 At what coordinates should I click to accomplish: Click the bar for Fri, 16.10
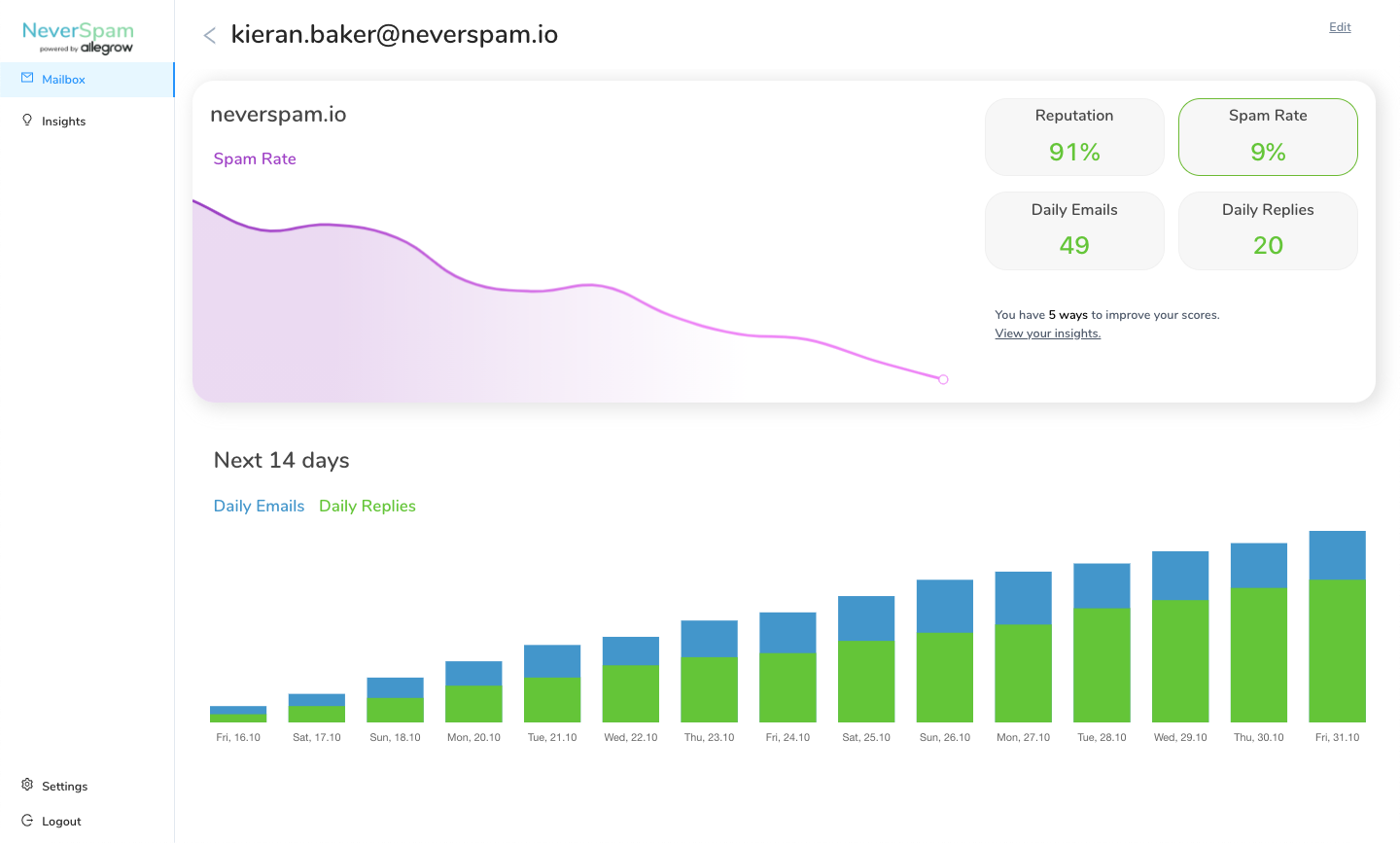click(238, 715)
